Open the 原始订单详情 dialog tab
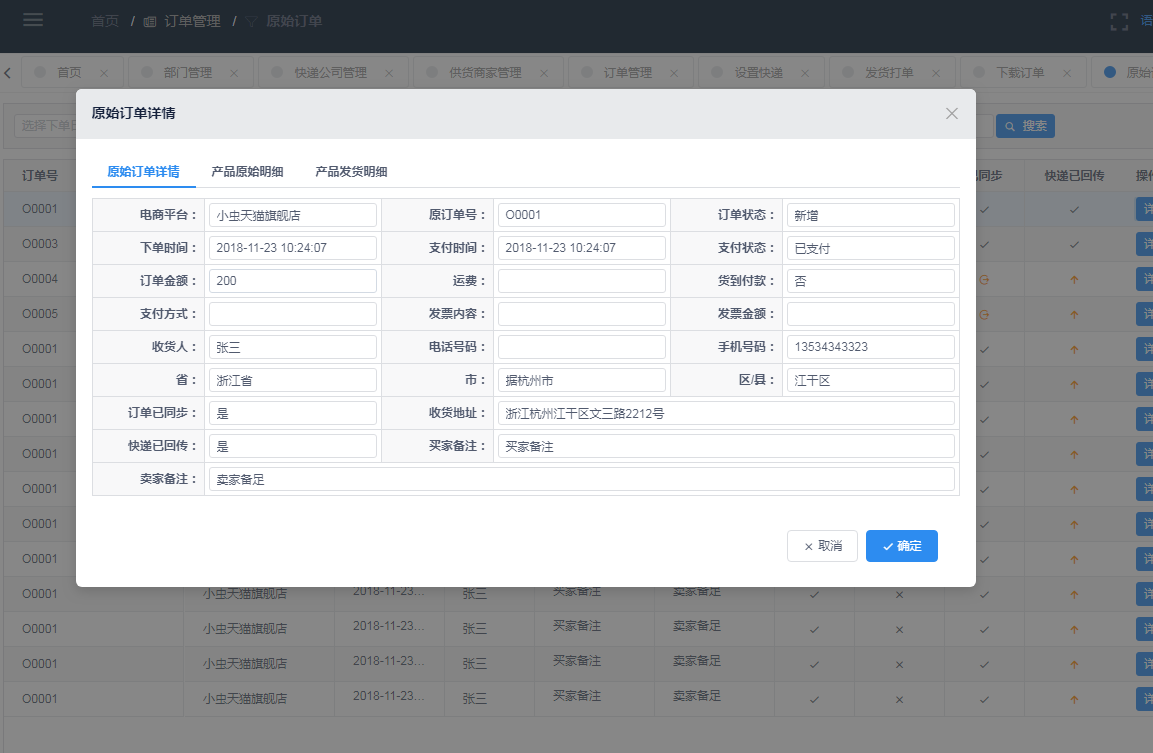 [x=143, y=171]
